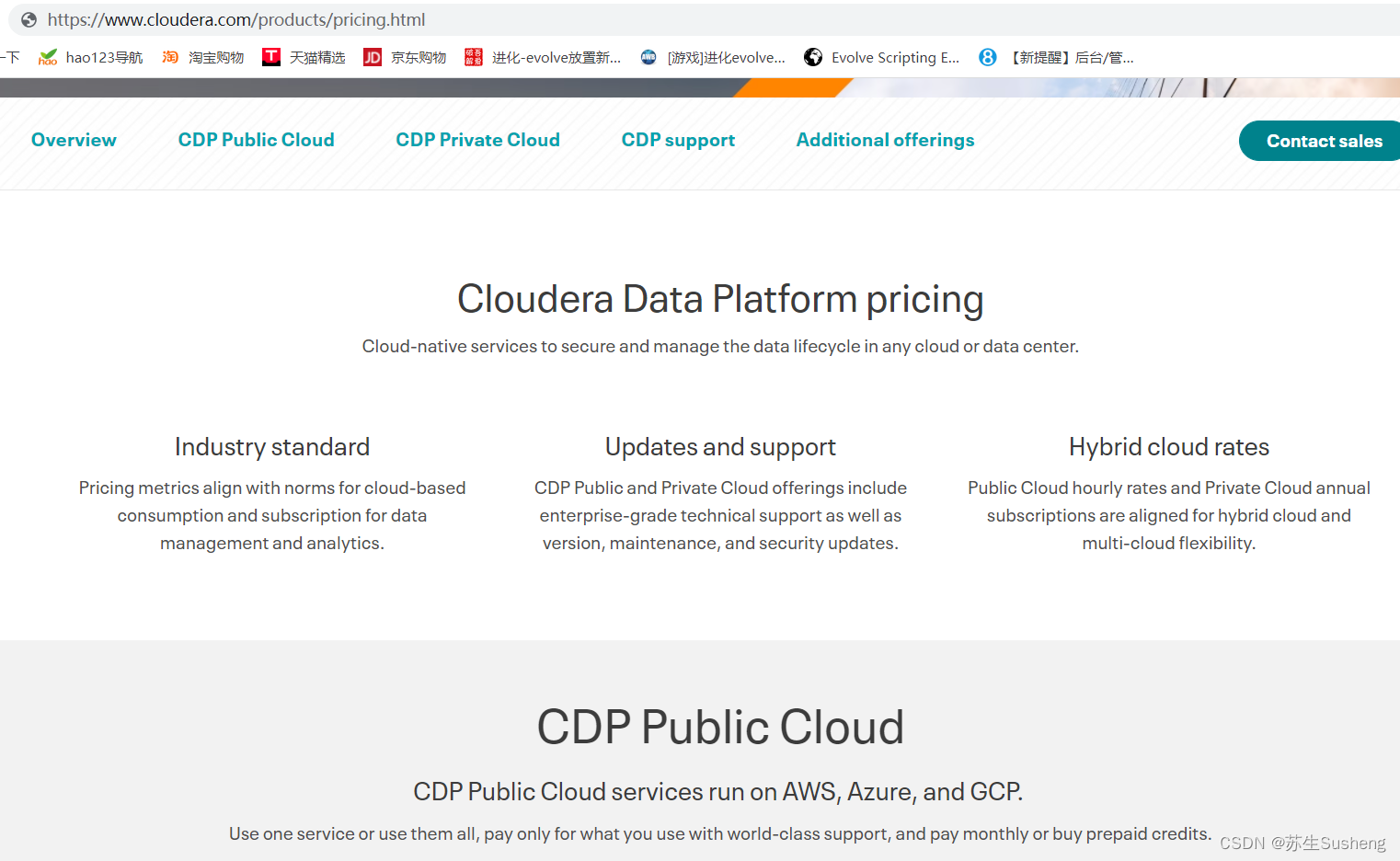
Task: Switch to the CDP Private Cloud tab
Action: [477, 140]
